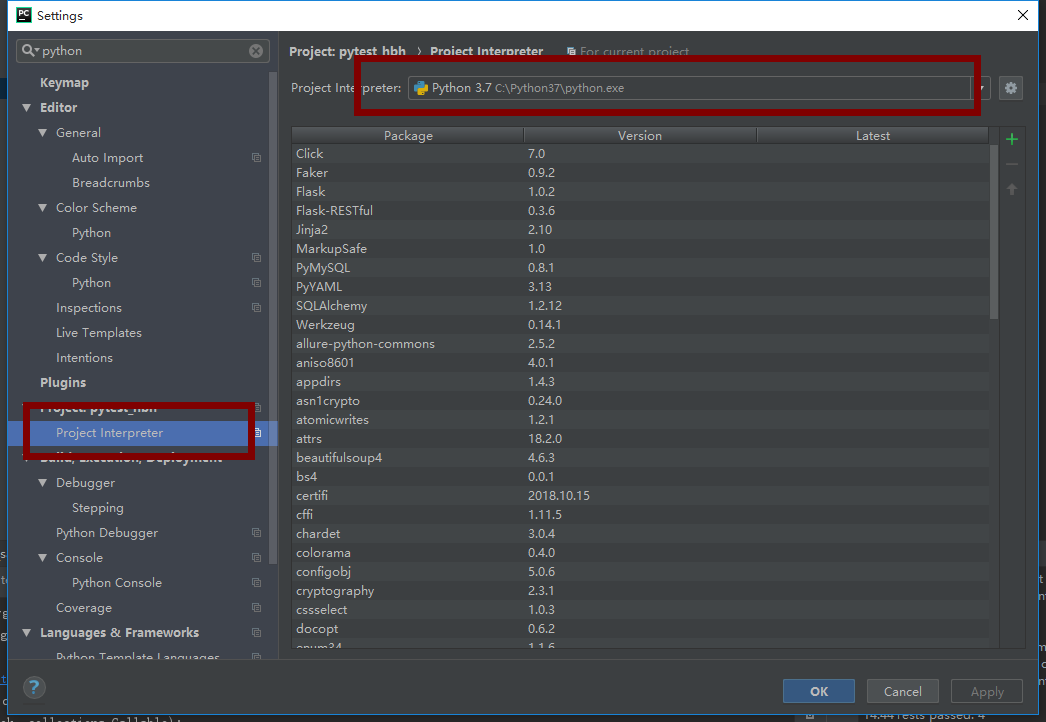Collapse the Code Style node
1046x722 pixels.
pyautogui.click(x=43, y=258)
